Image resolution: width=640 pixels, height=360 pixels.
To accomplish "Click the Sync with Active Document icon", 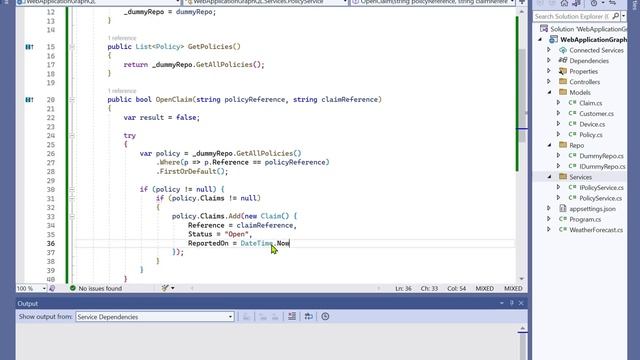I will (613, 3).
